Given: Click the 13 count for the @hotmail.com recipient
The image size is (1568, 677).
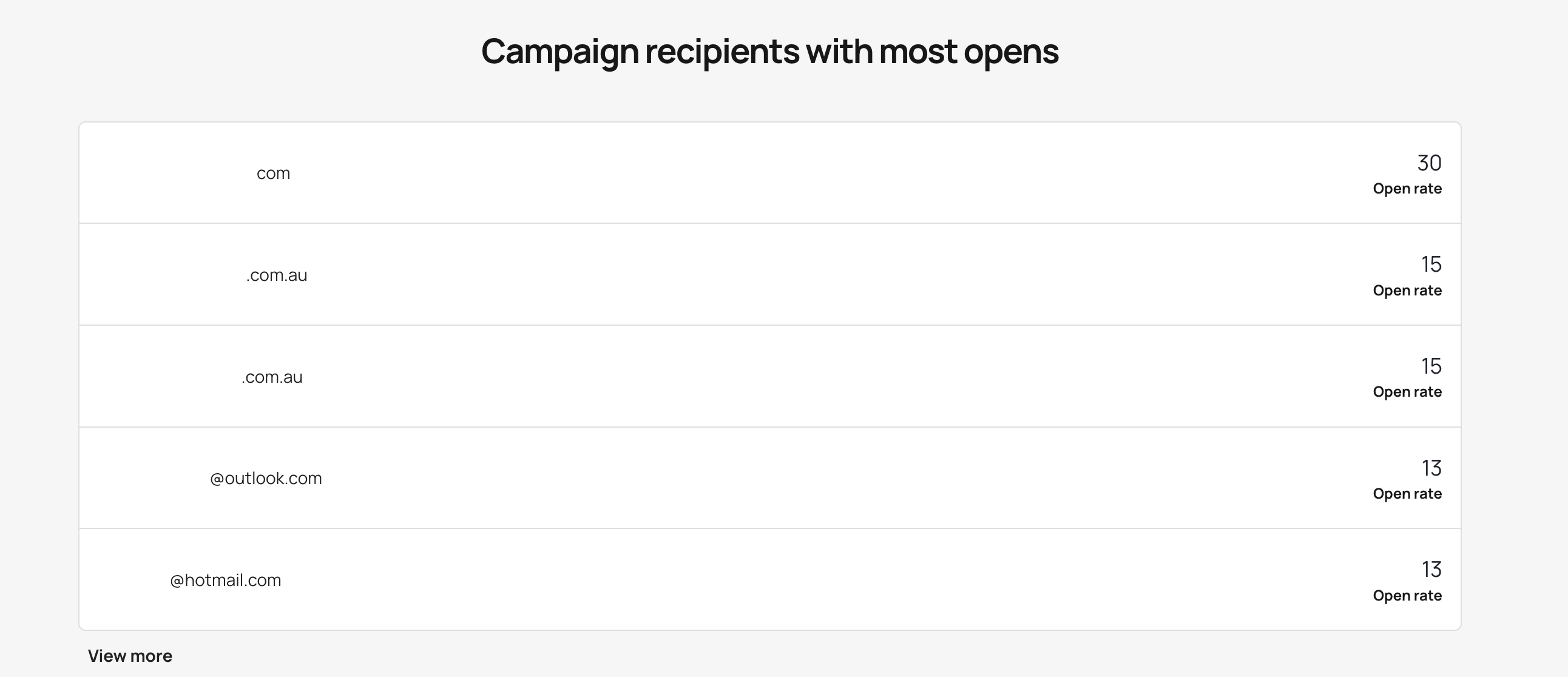Looking at the screenshot, I should [x=1431, y=570].
